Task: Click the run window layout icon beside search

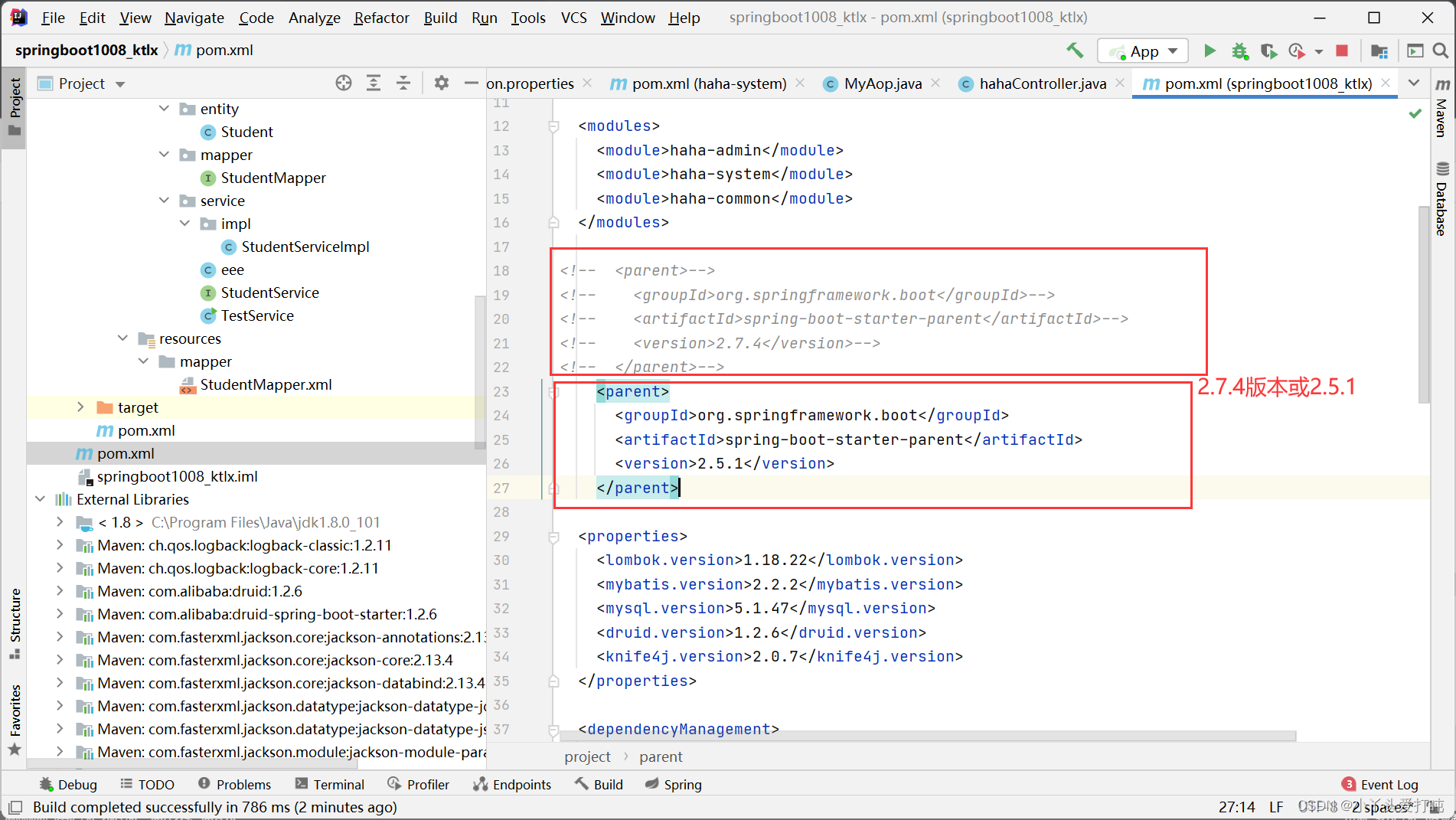Action: pos(1415,51)
